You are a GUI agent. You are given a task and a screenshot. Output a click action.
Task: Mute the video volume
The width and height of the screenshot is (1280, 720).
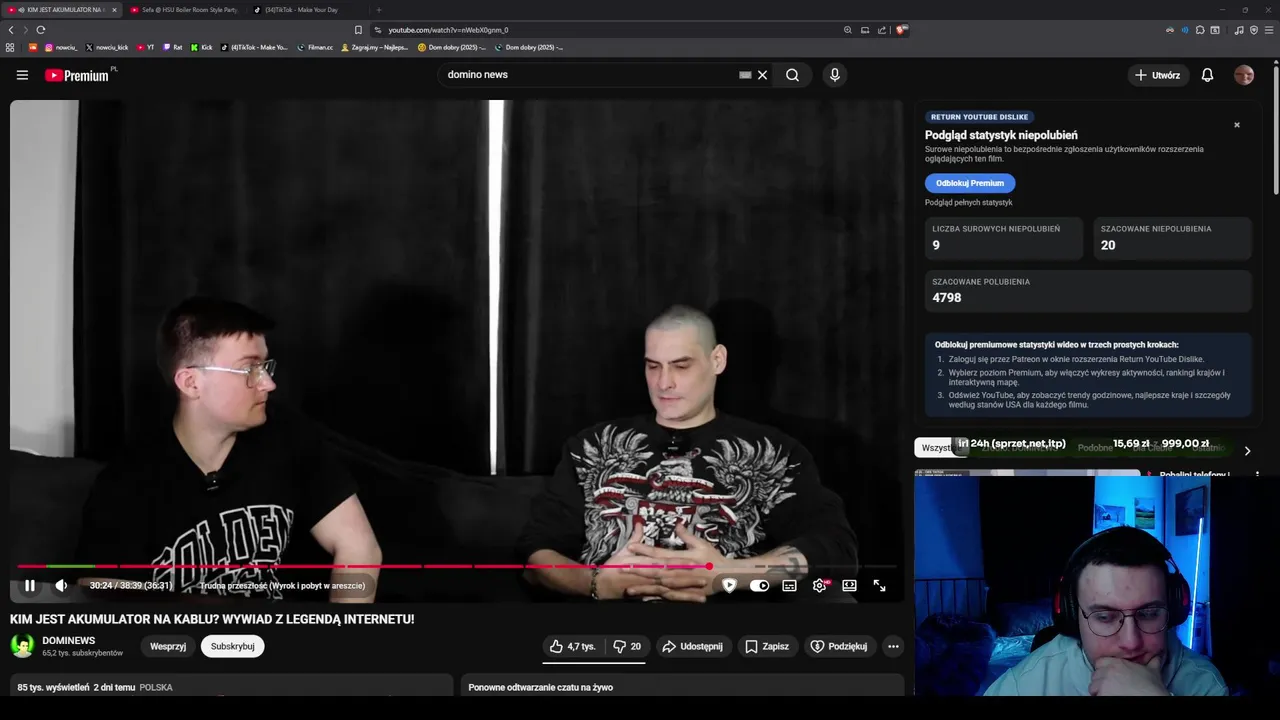(61, 586)
